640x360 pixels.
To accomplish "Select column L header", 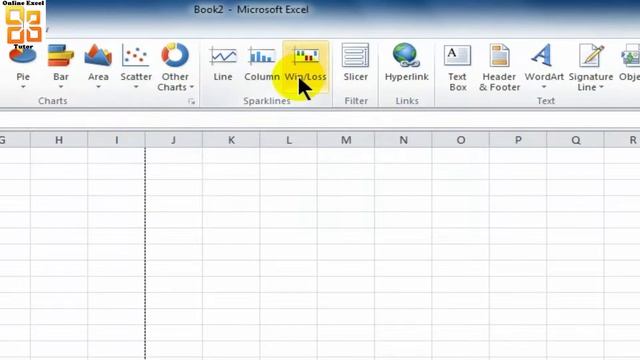I will point(289,140).
